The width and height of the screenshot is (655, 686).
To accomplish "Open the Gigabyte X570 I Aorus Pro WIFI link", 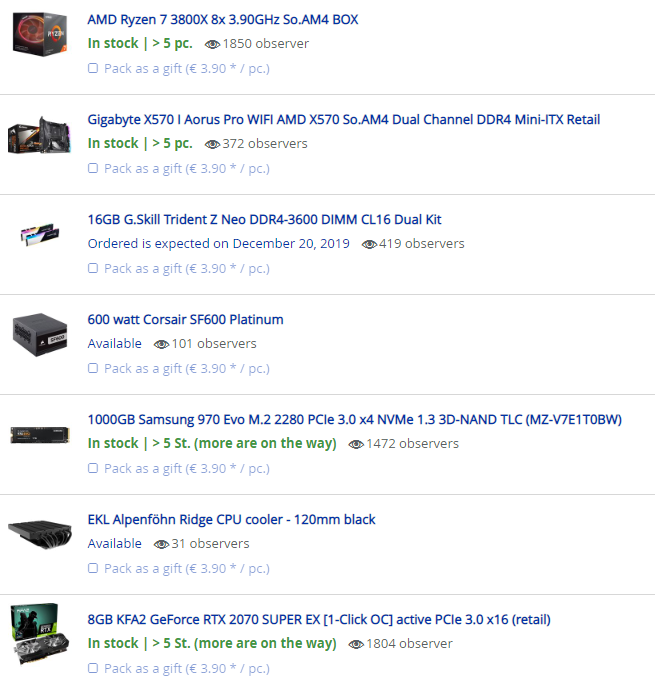I will [x=343, y=119].
